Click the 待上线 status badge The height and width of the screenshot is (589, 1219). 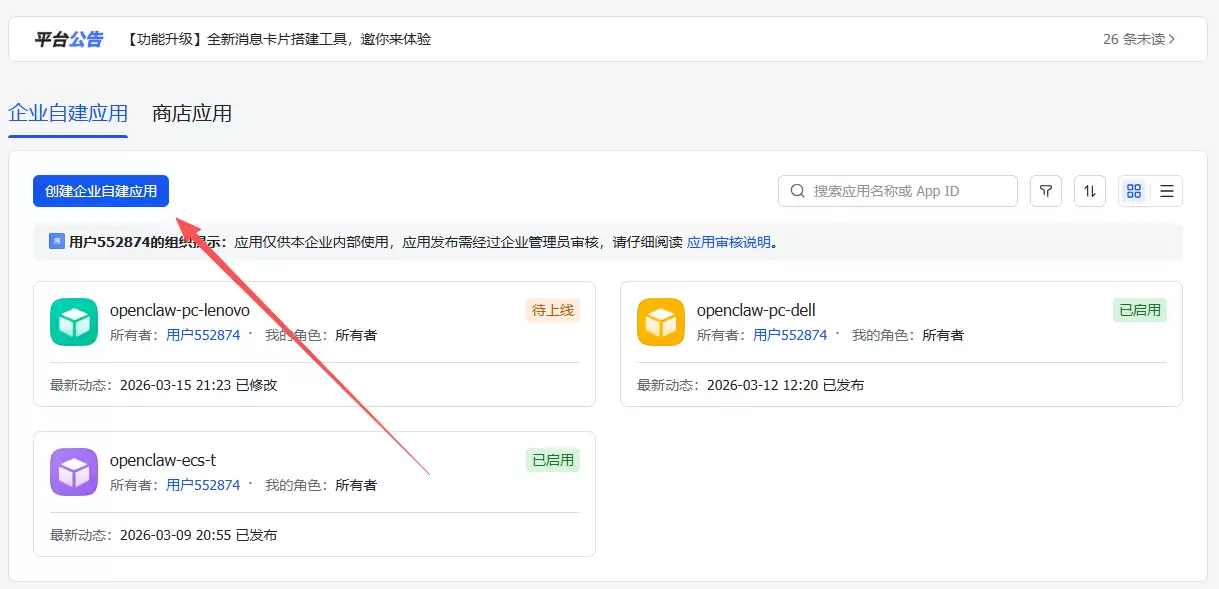[553, 310]
